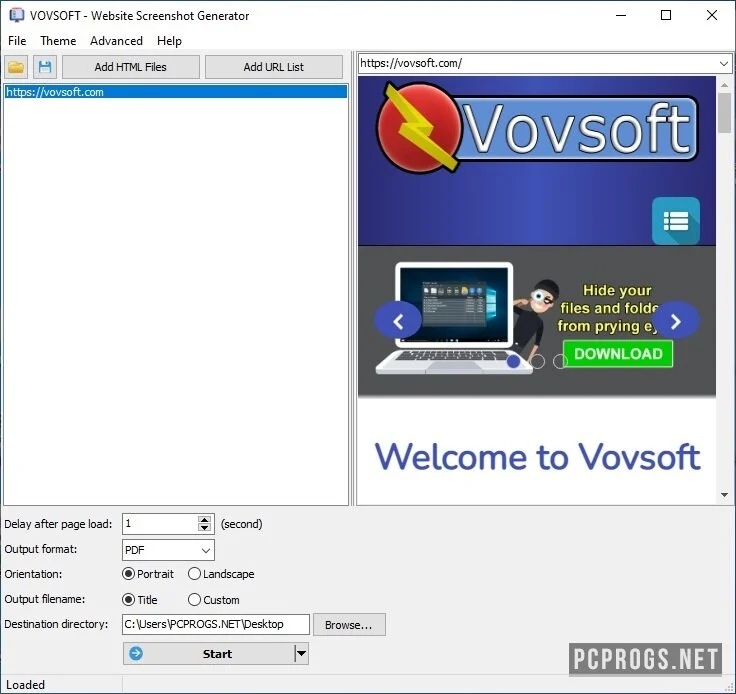This screenshot has height=694, width=736.
Task: Open the Theme menu
Action: click(x=58, y=41)
